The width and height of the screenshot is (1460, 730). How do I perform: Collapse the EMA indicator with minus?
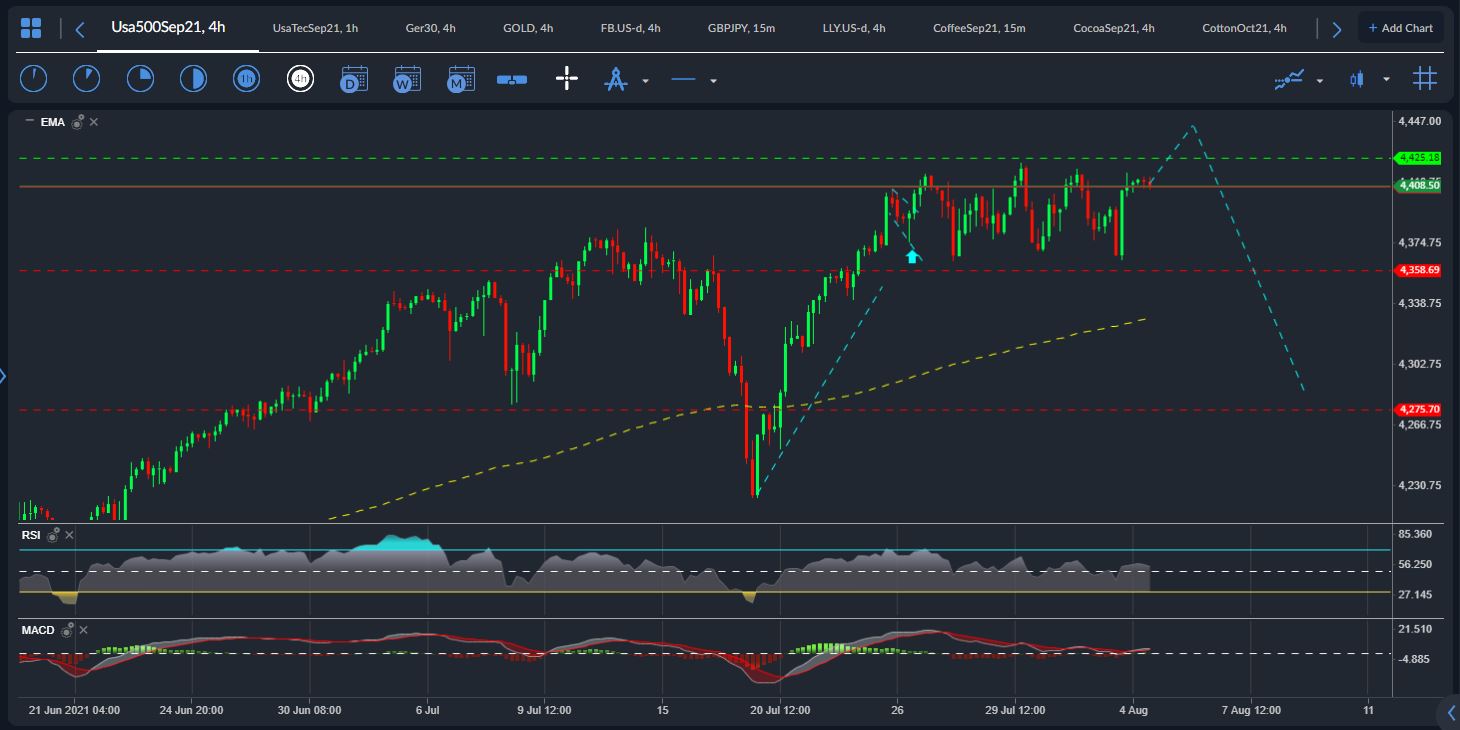(29, 121)
